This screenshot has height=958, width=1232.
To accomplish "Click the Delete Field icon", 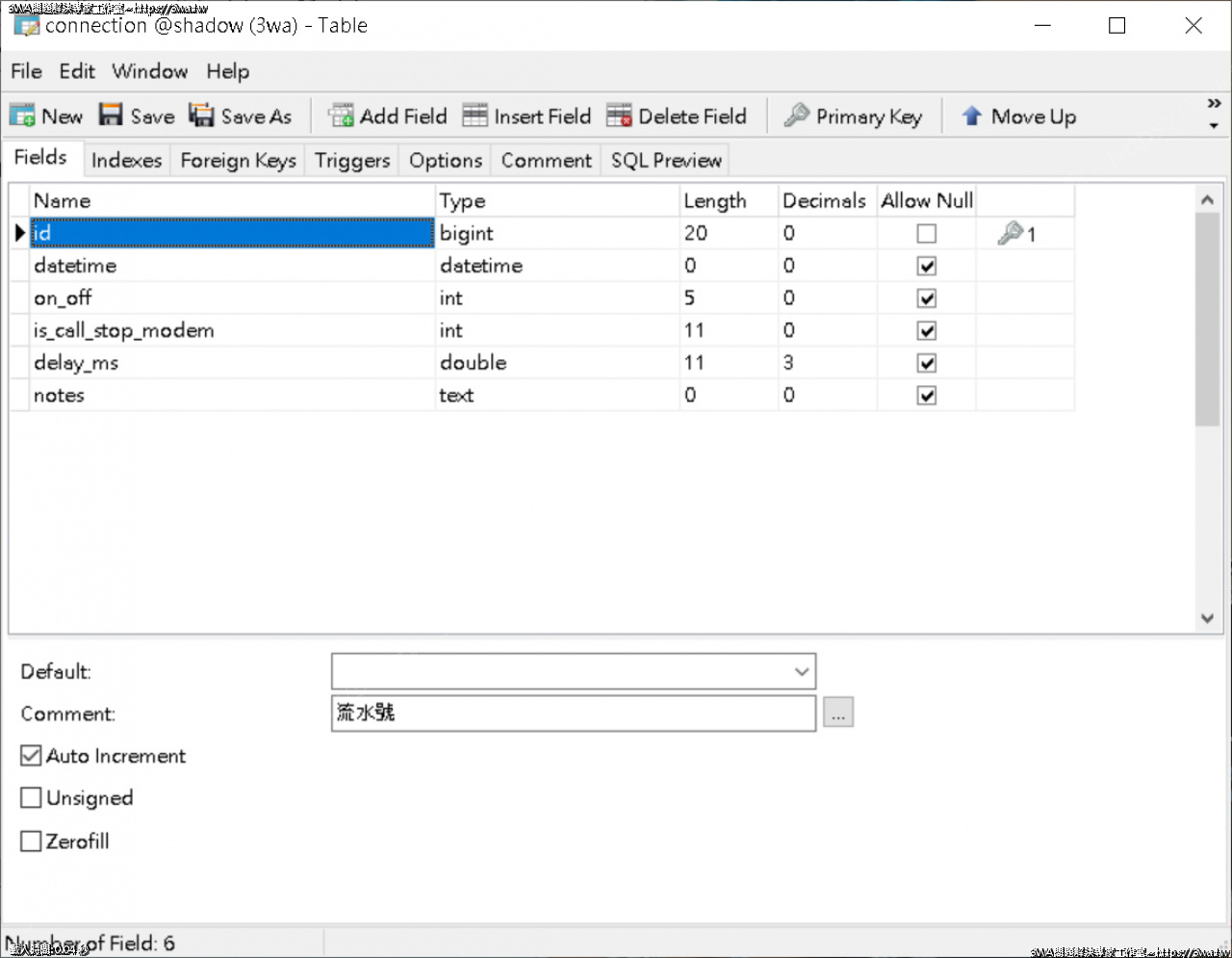I will click(619, 116).
